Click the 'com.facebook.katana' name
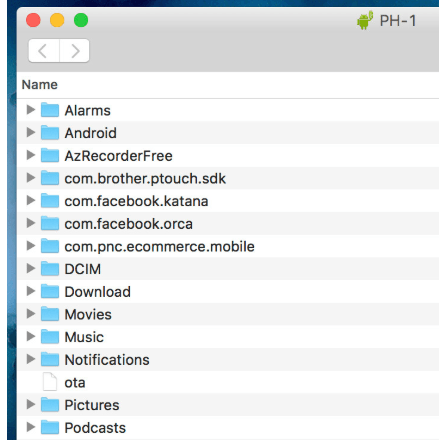Viewport: 439px width, 440px height. [136, 201]
